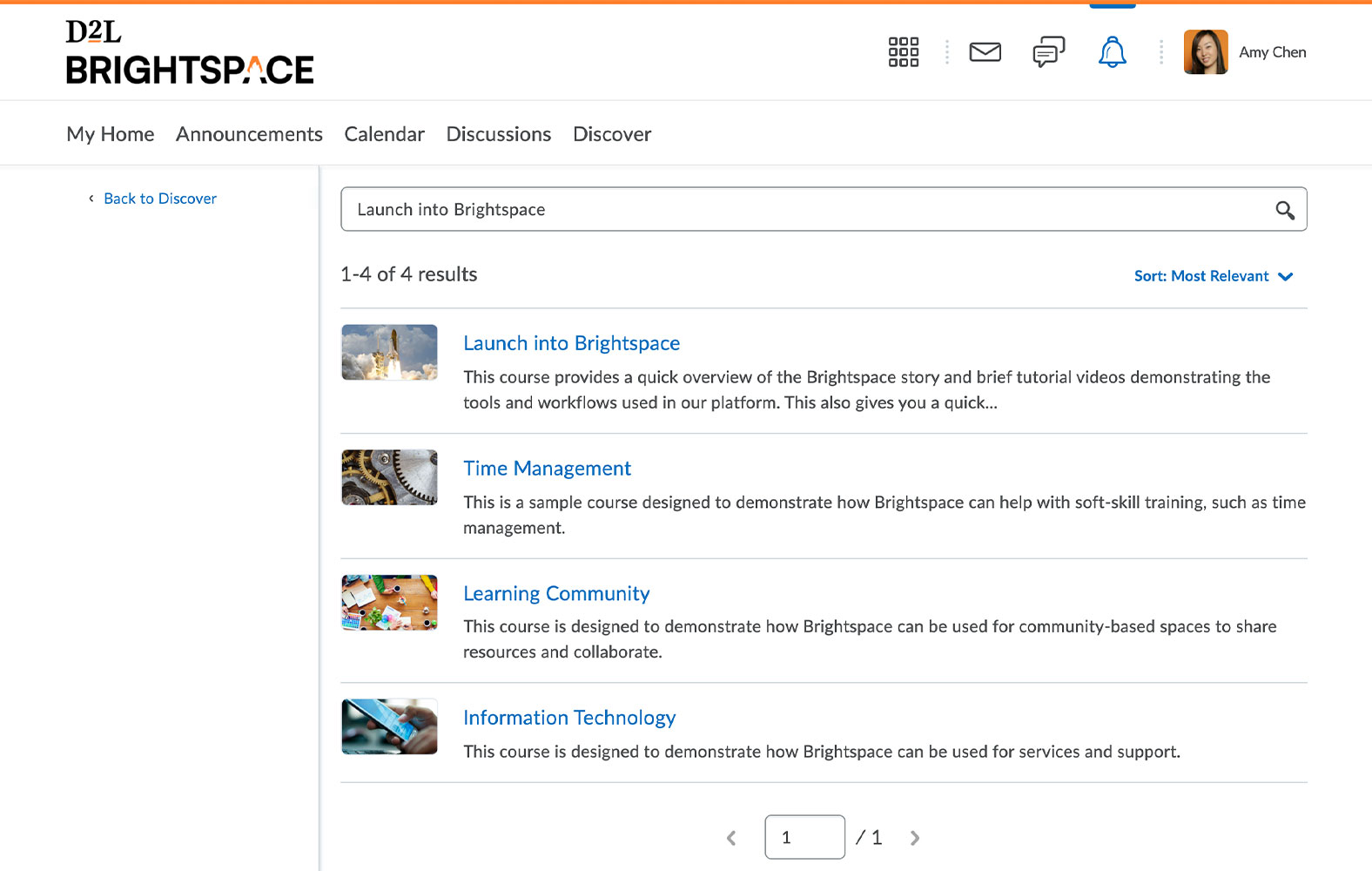Viewport: 1372px width, 871px height.
Task: Open the Sort: Most Relevant dropdown
Action: 1214,276
